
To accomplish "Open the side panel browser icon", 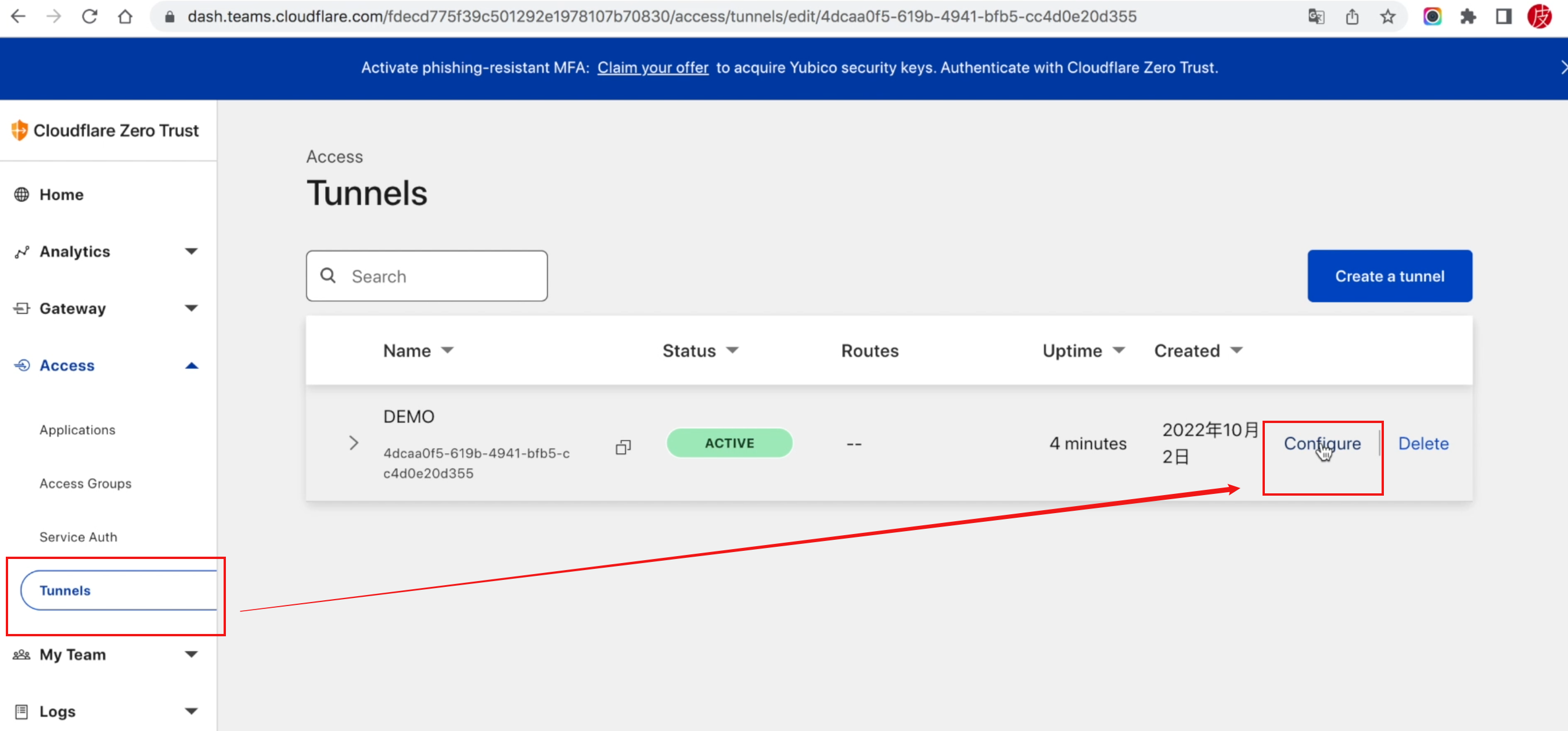I will click(x=1504, y=16).
